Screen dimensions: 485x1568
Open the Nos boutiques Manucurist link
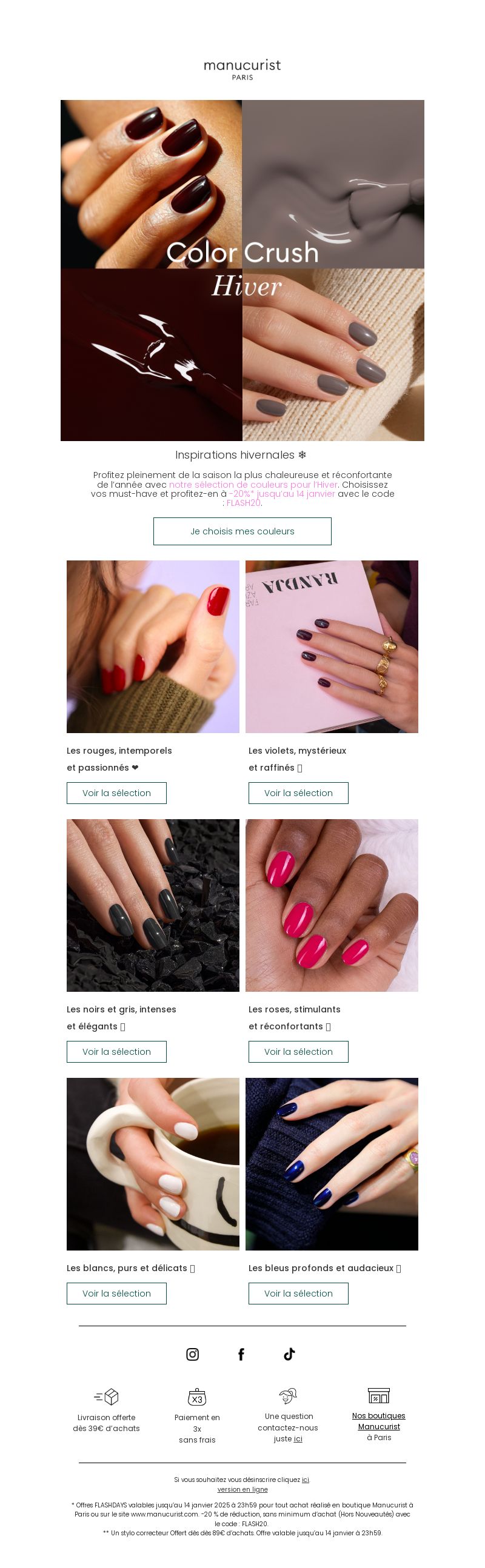(x=378, y=1421)
